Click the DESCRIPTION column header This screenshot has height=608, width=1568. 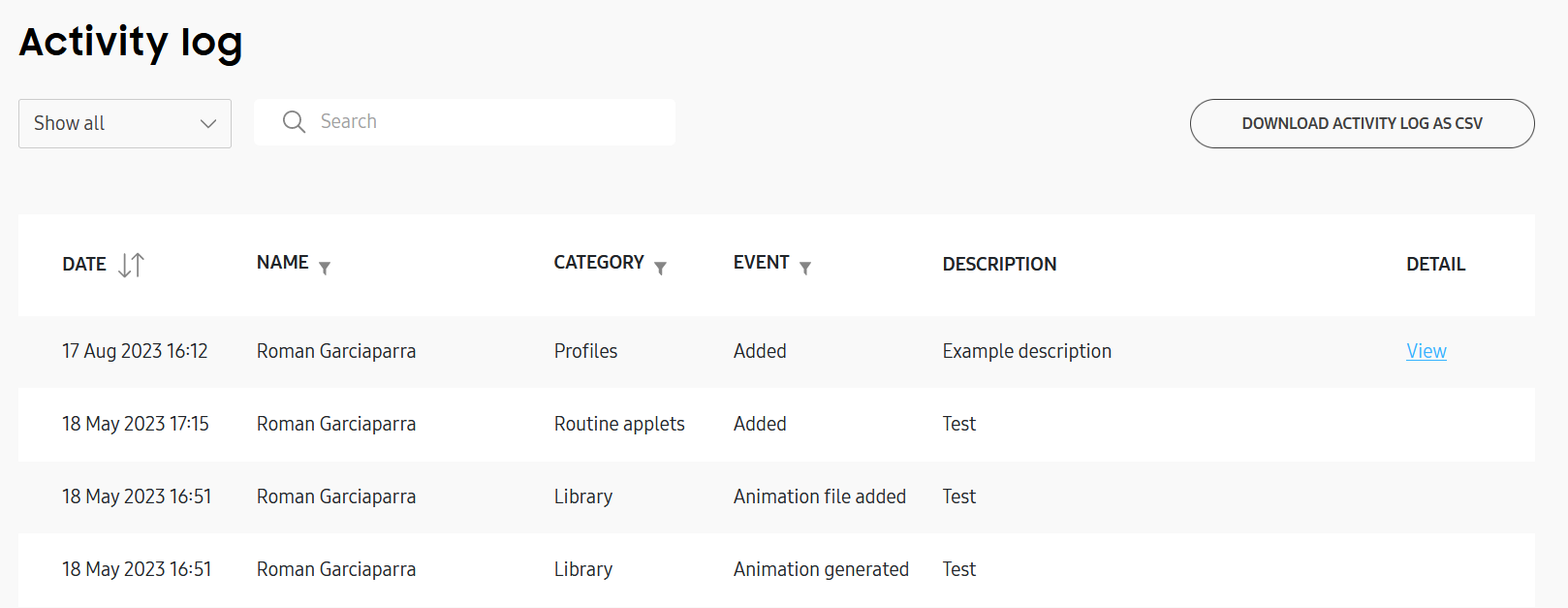999,264
